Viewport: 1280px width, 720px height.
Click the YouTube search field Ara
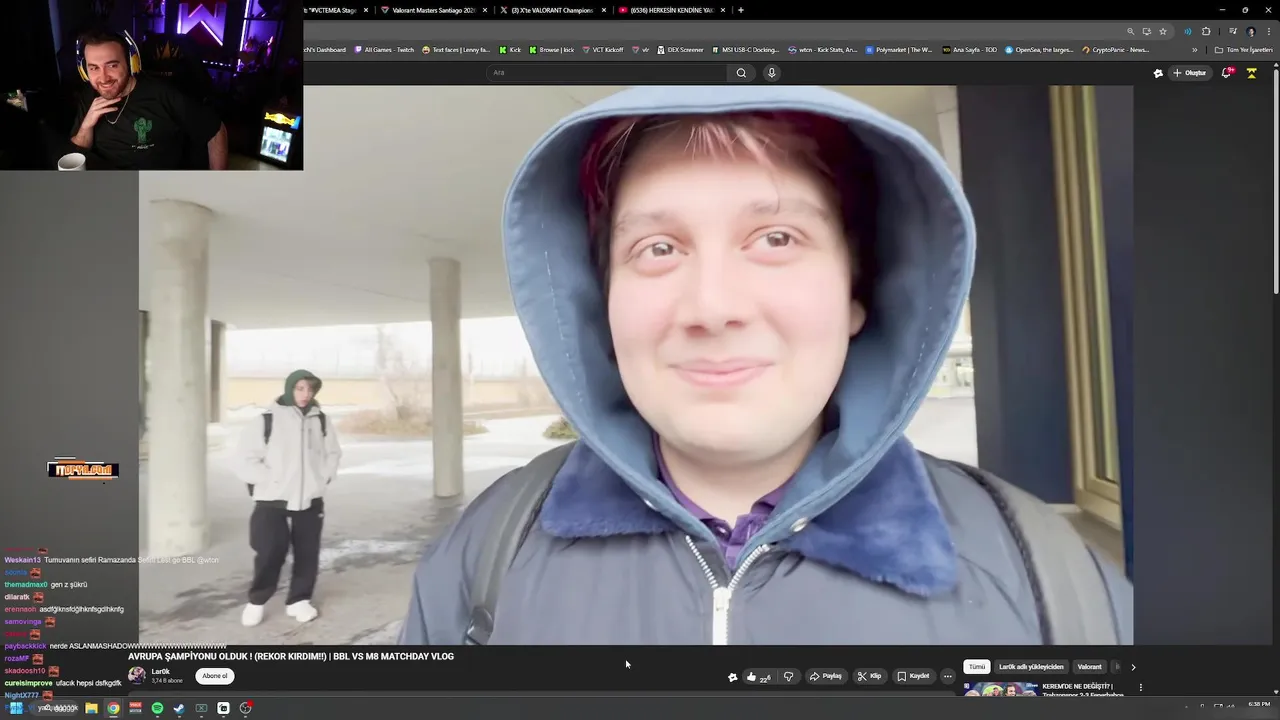tap(606, 72)
